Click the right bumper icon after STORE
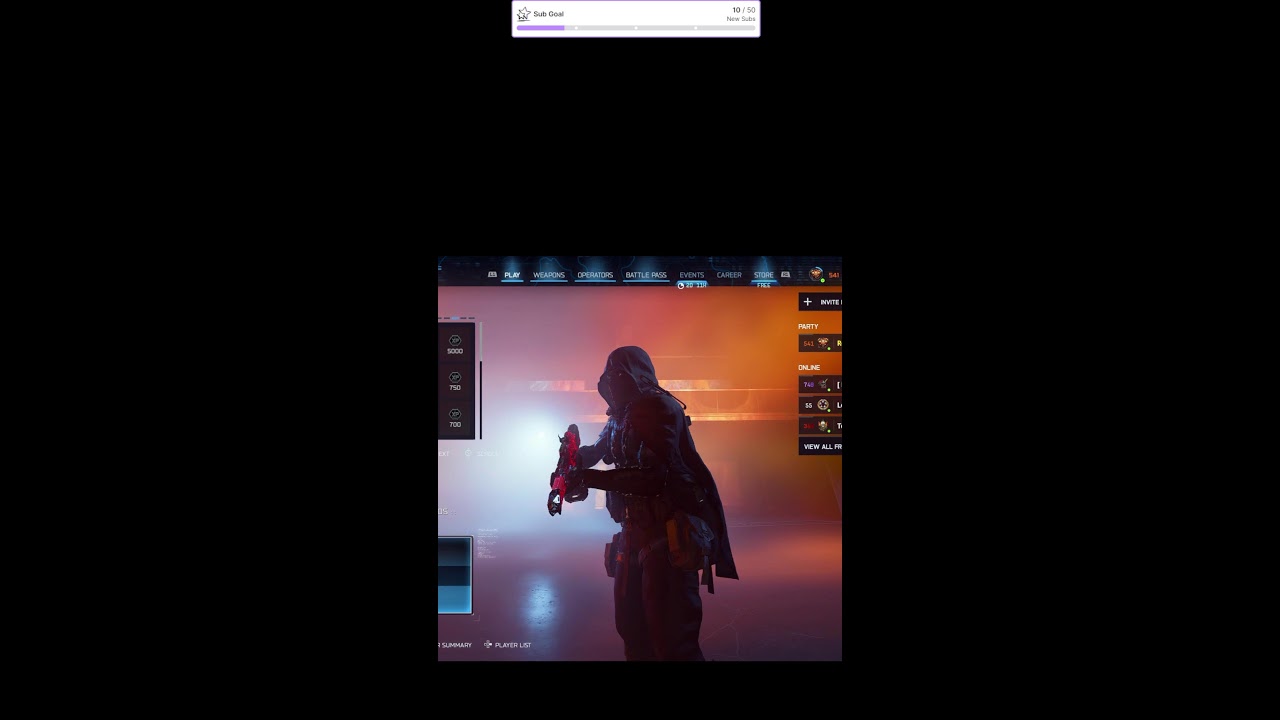The height and width of the screenshot is (720, 1280). pos(785,275)
